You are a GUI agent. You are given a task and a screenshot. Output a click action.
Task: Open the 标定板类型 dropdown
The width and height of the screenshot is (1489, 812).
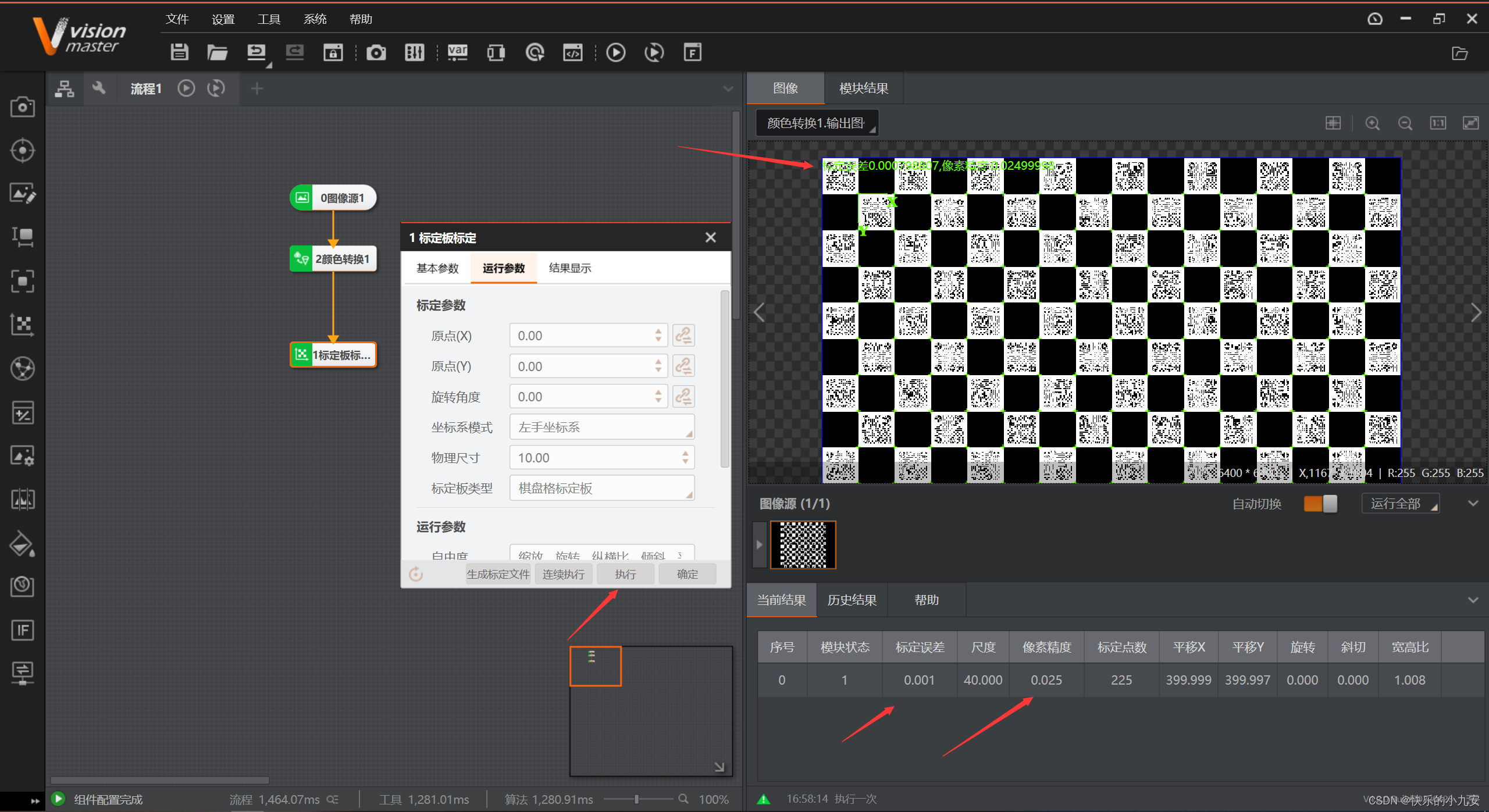pyautogui.click(x=602, y=489)
